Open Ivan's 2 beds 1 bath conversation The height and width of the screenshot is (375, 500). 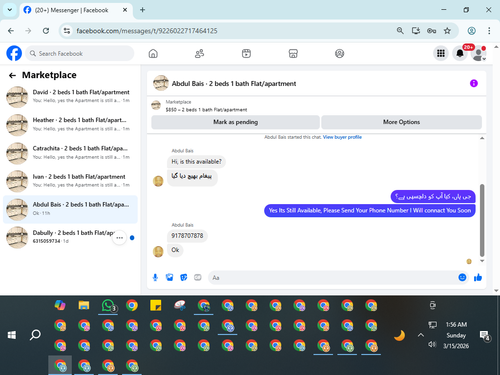click(70, 181)
